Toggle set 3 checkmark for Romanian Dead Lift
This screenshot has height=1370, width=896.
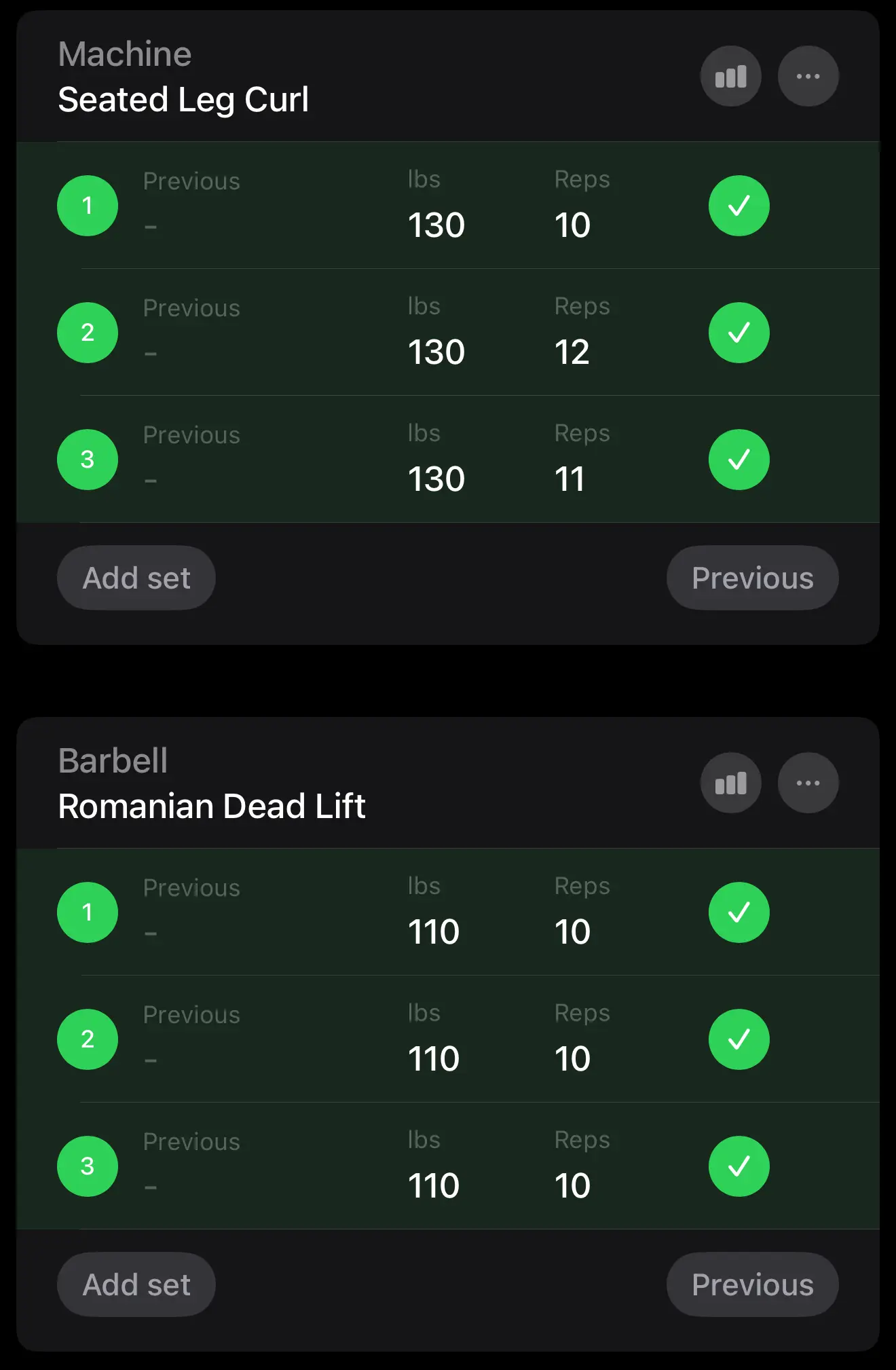click(x=739, y=1166)
